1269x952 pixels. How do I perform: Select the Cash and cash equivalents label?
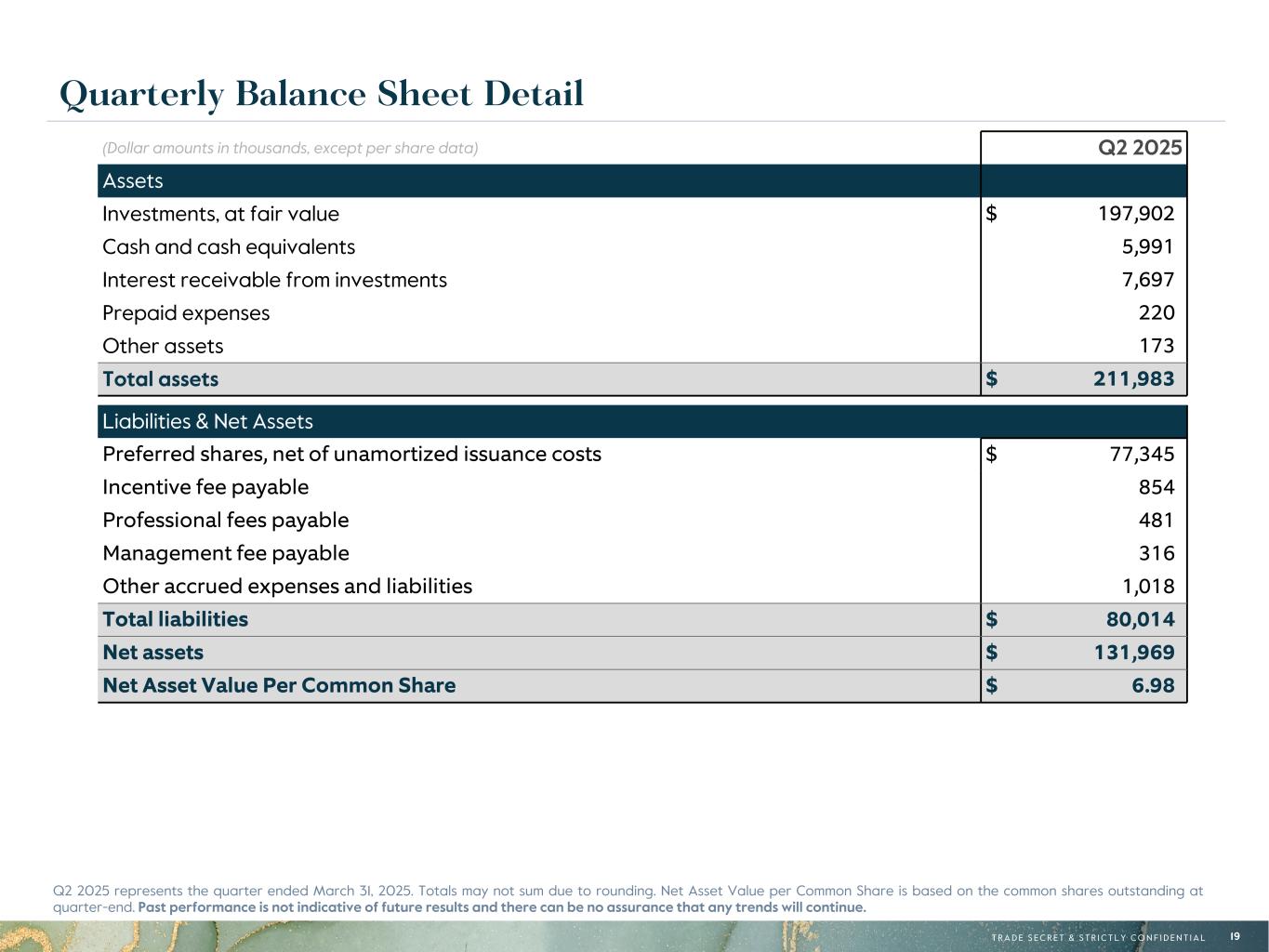pyautogui.click(x=229, y=247)
